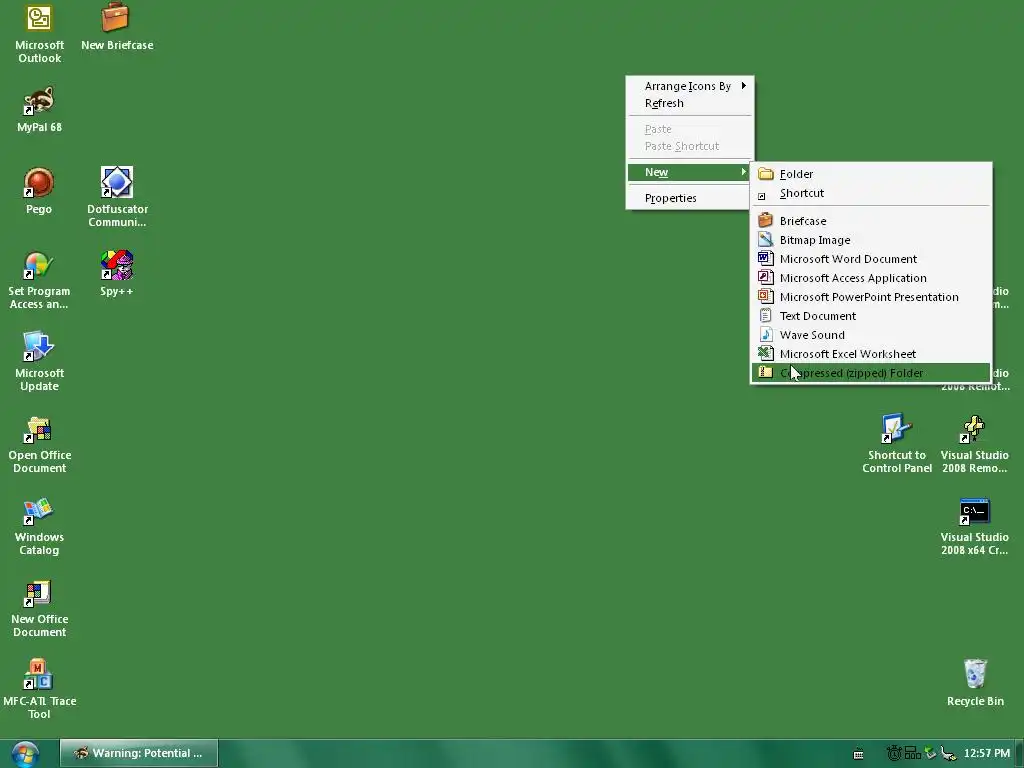Create a new Microsoft Word Document
Viewport: 1024px width, 768px height.
(x=871, y=259)
